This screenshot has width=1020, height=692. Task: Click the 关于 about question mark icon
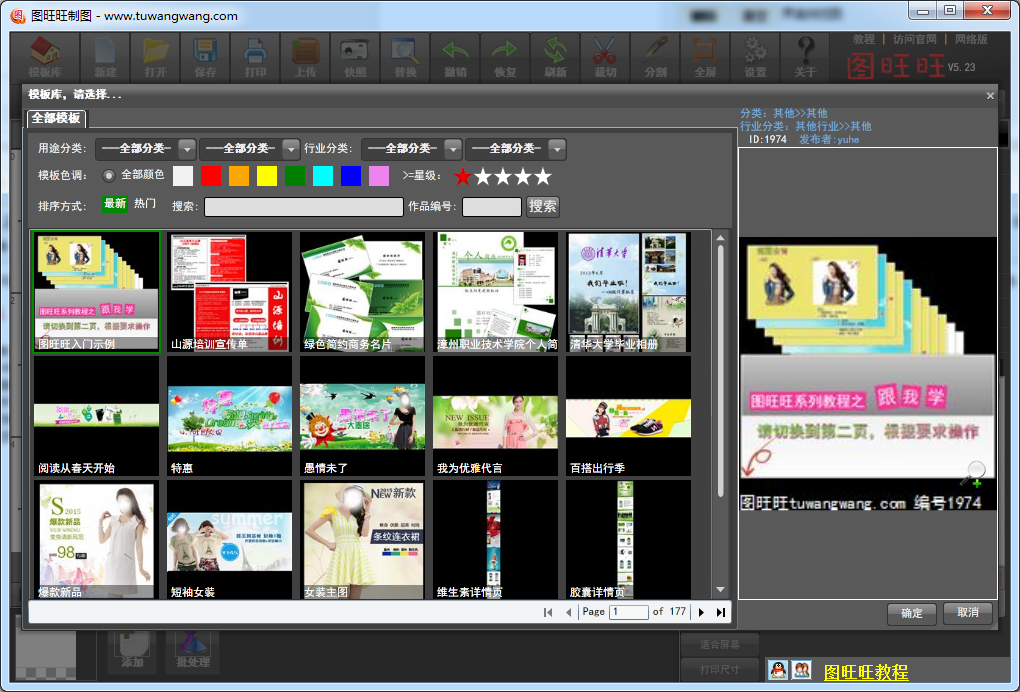805,57
